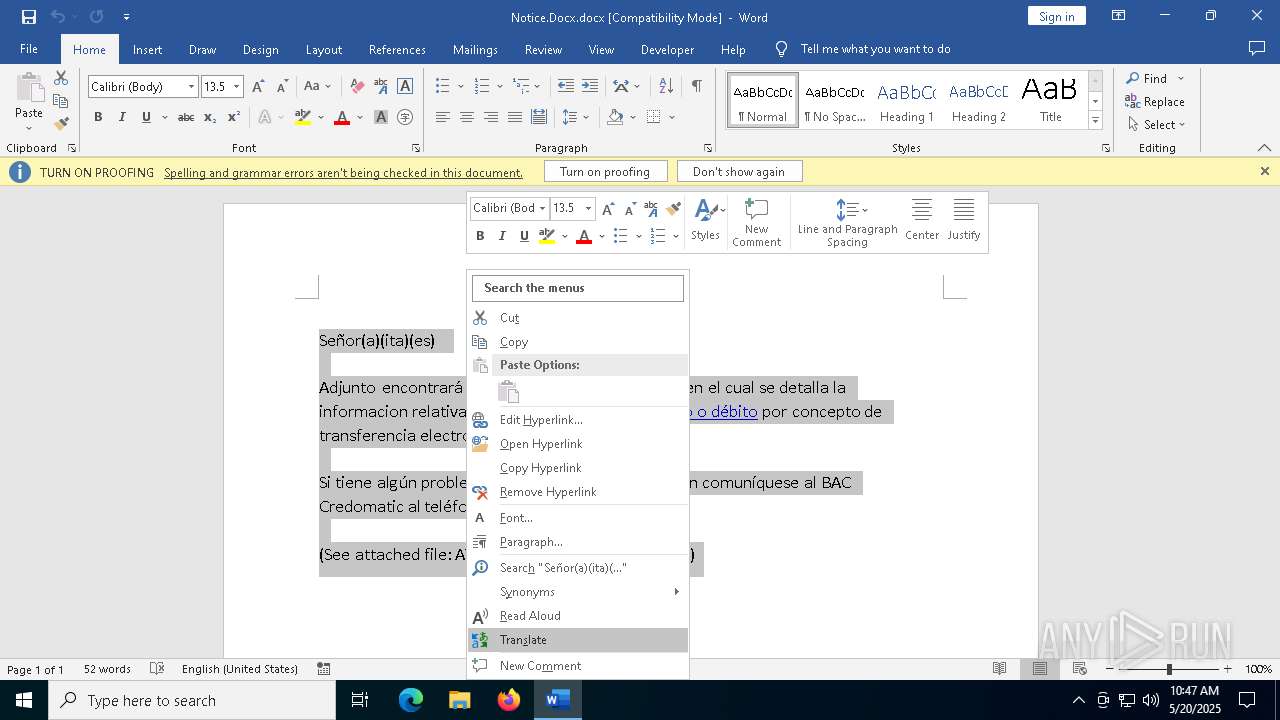This screenshot has width=1280, height=720.
Task: Switch to the Review tab
Action: point(543,49)
